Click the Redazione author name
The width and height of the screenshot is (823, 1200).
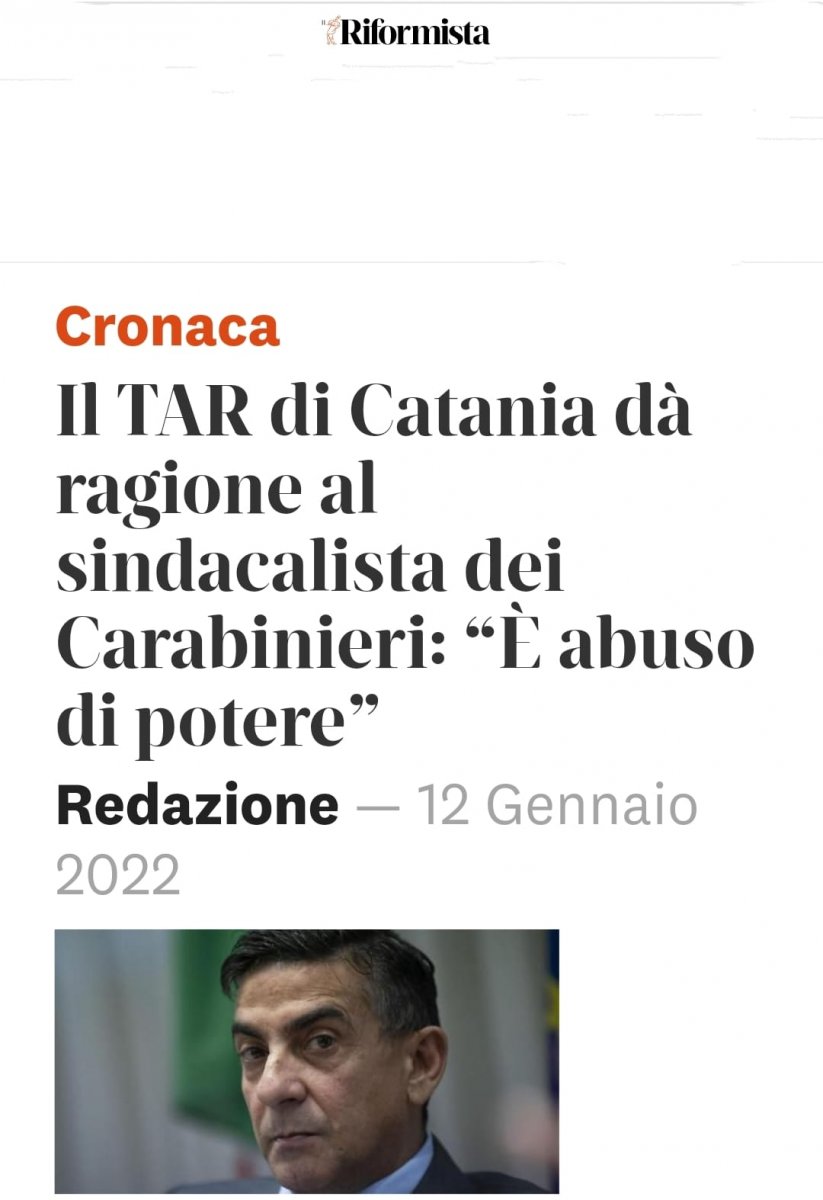pyautogui.click(x=197, y=806)
